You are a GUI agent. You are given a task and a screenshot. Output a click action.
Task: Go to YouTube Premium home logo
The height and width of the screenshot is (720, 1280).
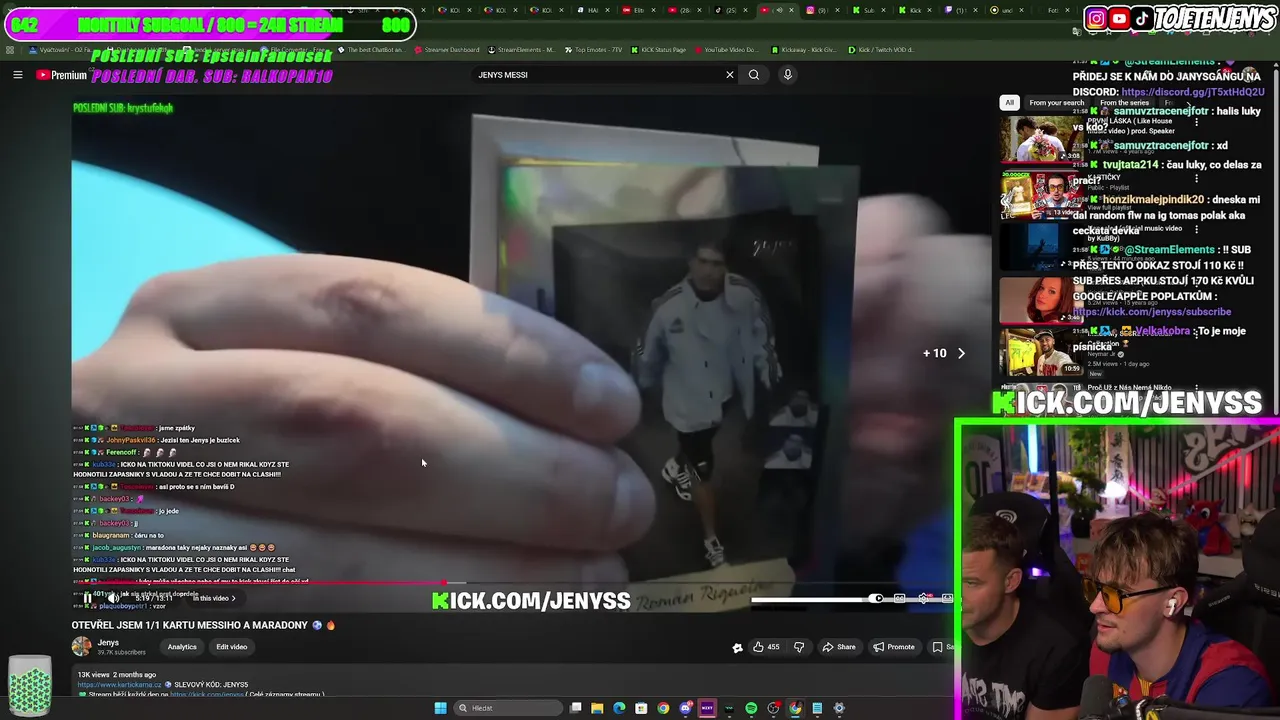coord(62,75)
